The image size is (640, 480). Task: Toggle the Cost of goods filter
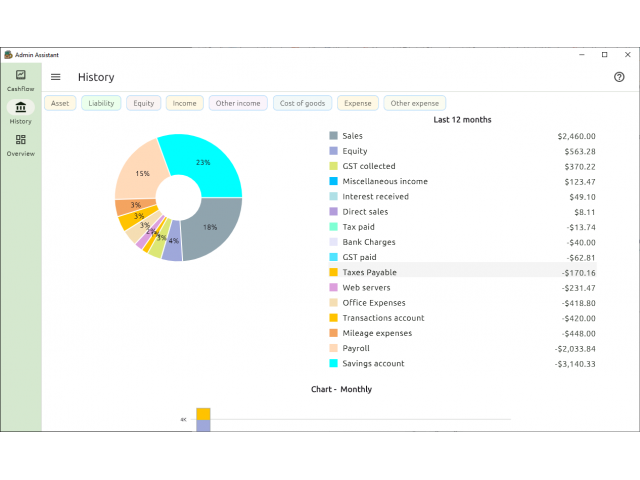click(x=302, y=103)
